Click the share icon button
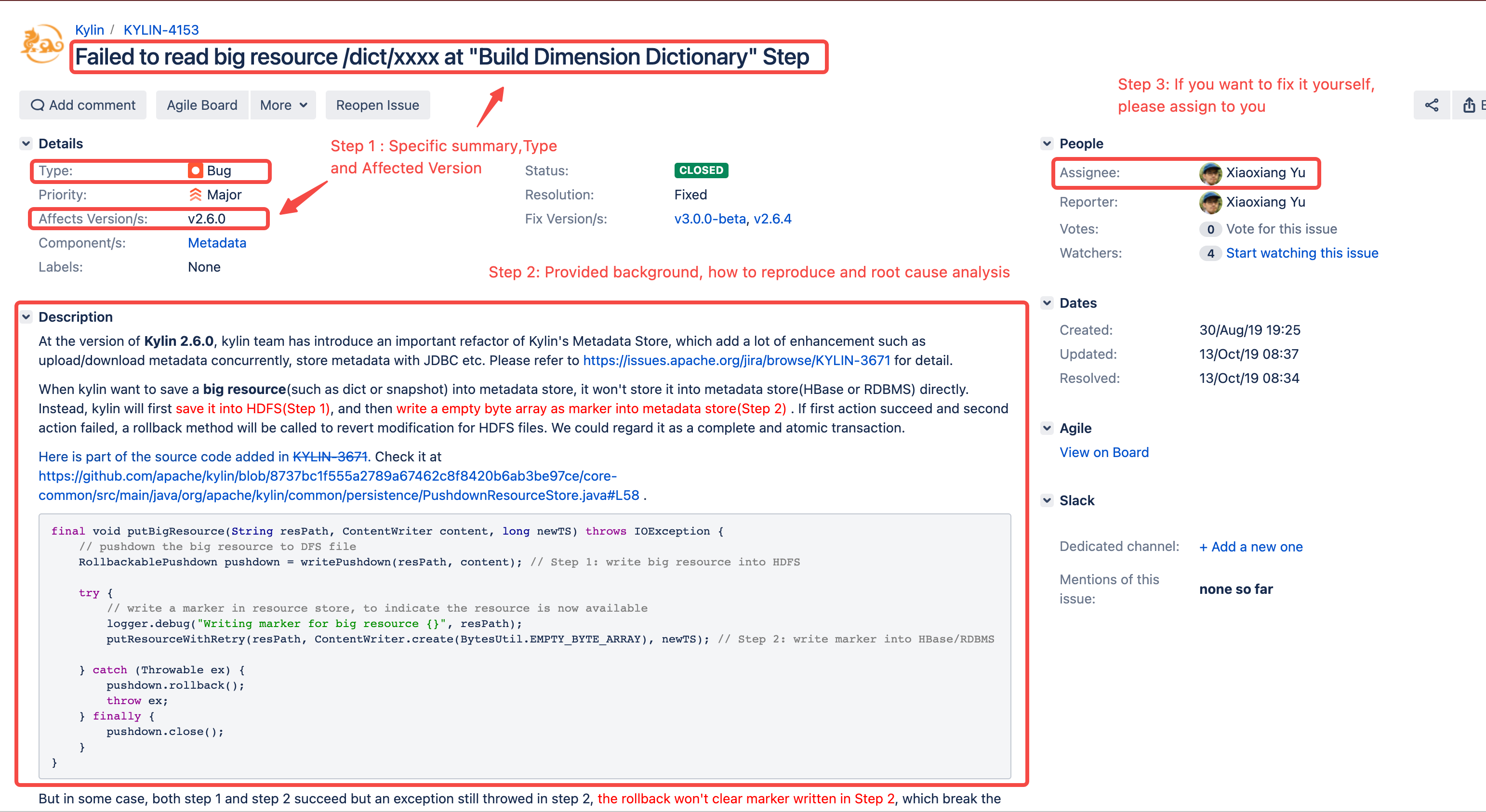Image resolution: width=1486 pixels, height=812 pixels. point(1431,105)
